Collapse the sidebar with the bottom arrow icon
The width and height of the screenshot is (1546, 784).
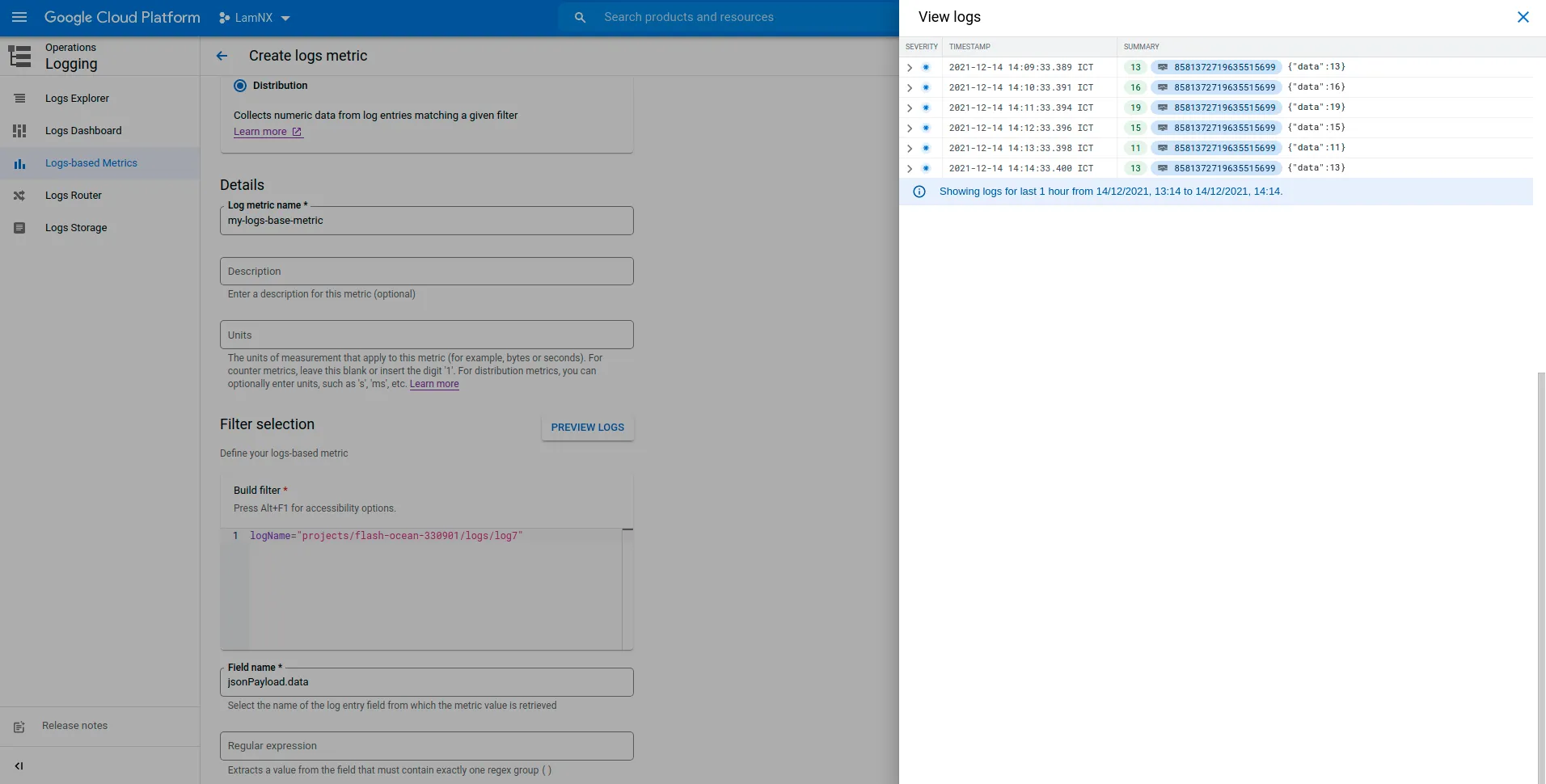pyautogui.click(x=19, y=765)
